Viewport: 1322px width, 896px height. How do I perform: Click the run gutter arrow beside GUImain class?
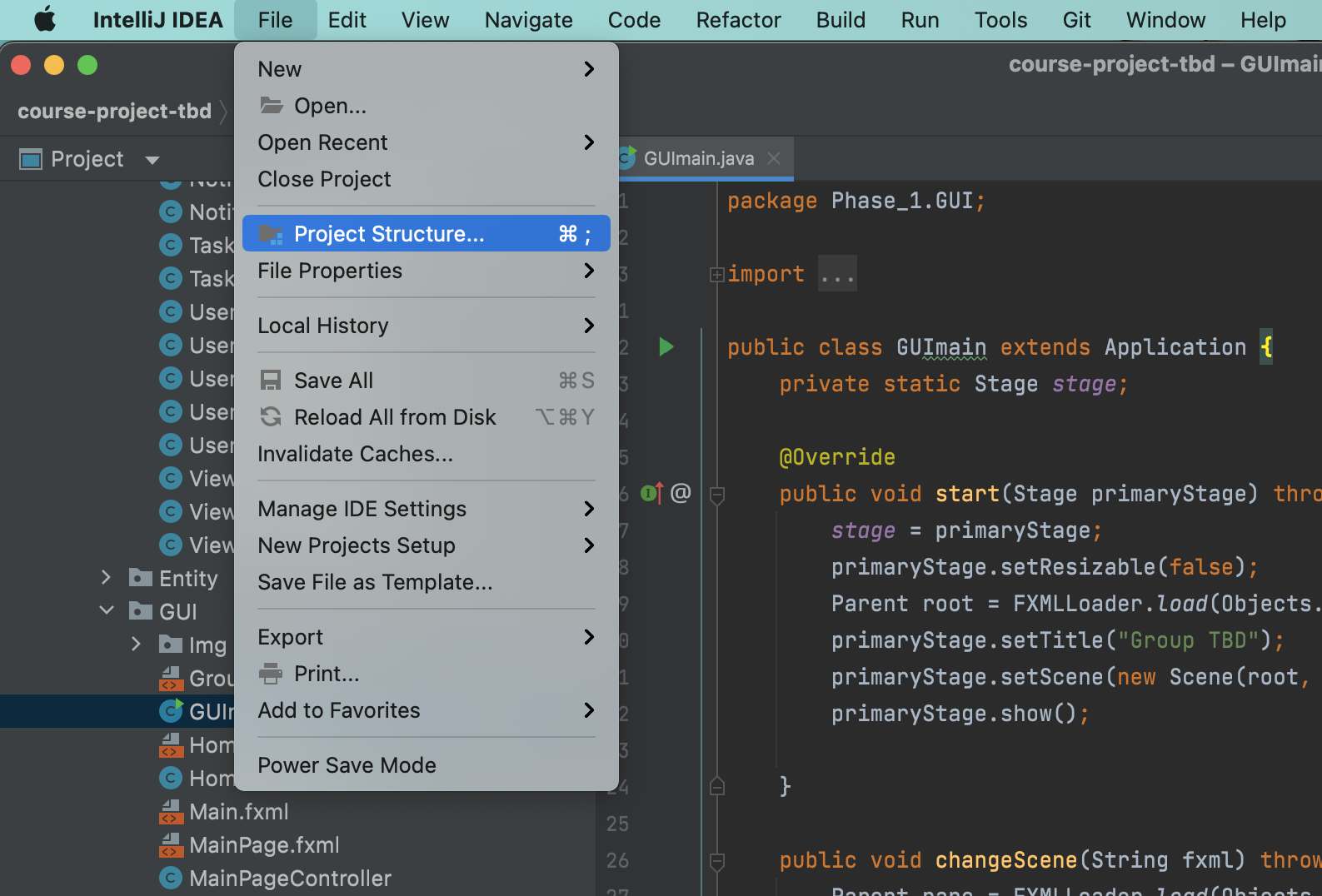tap(666, 346)
